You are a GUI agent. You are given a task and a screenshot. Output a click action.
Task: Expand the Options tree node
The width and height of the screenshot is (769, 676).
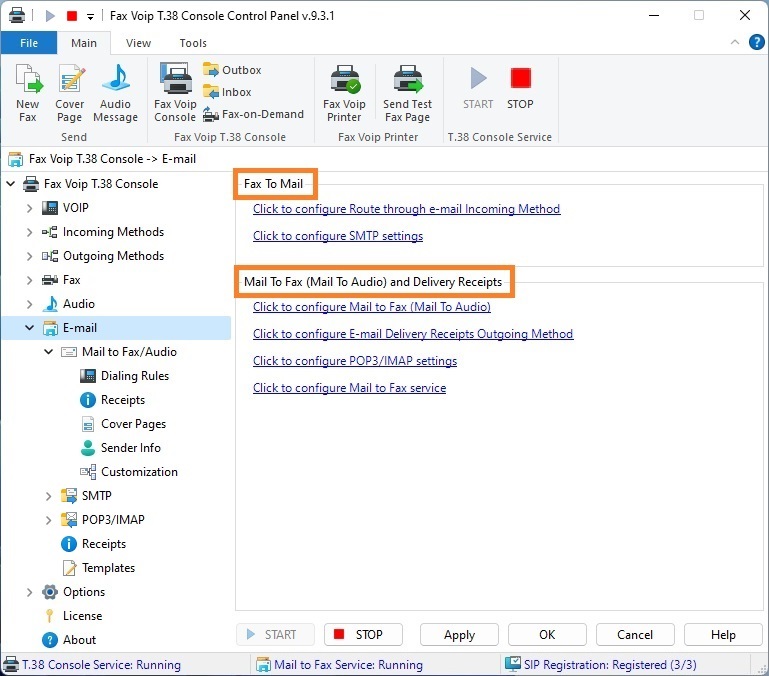tap(29, 592)
